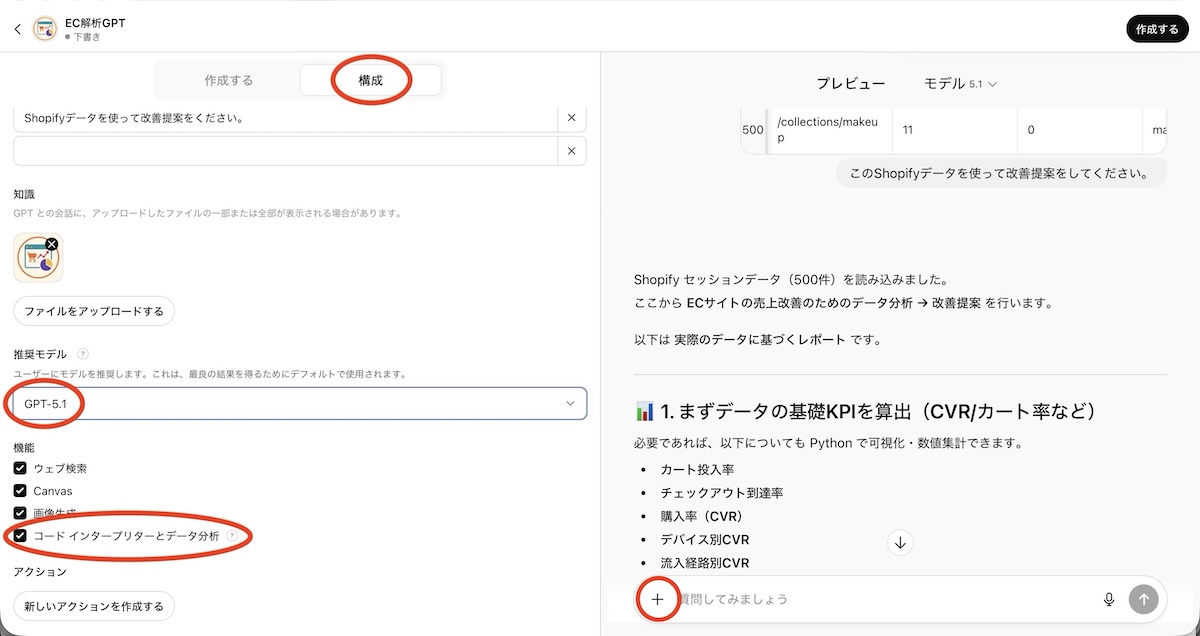Screen dimensions: 1200x636
Task: Click the scroll-to-bottom arrow in the preview
Action: click(899, 541)
